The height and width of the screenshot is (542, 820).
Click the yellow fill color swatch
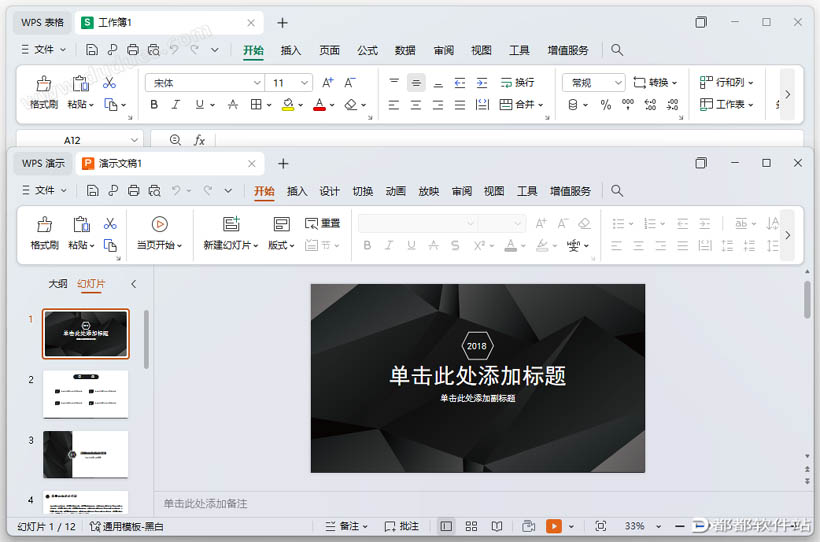click(x=288, y=105)
